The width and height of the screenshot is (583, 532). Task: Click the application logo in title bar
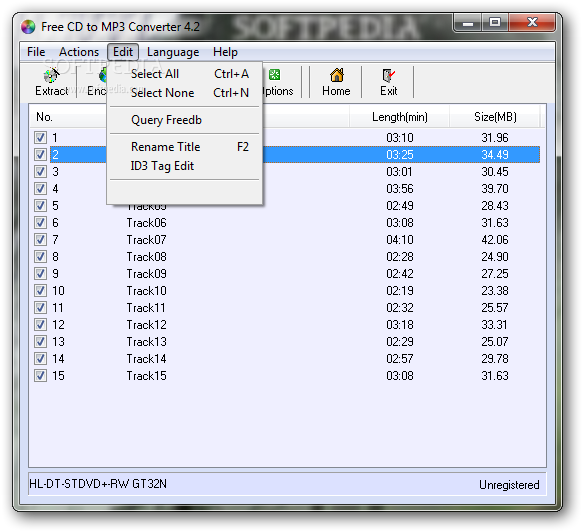point(28,27)
